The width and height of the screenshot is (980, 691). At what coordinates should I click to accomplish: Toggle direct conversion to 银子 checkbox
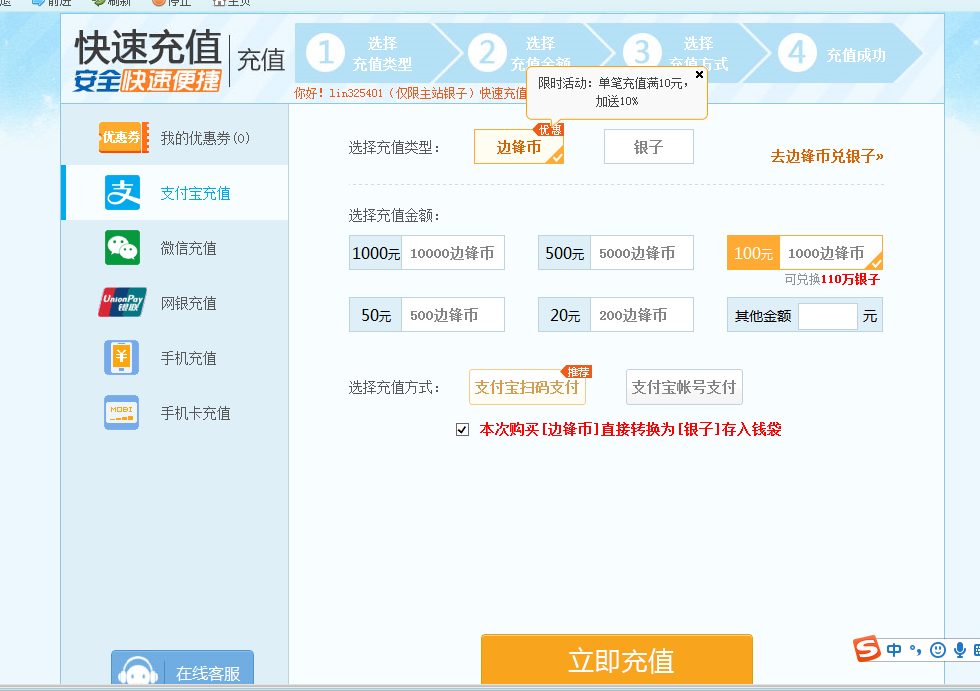[x=462, y=430]
